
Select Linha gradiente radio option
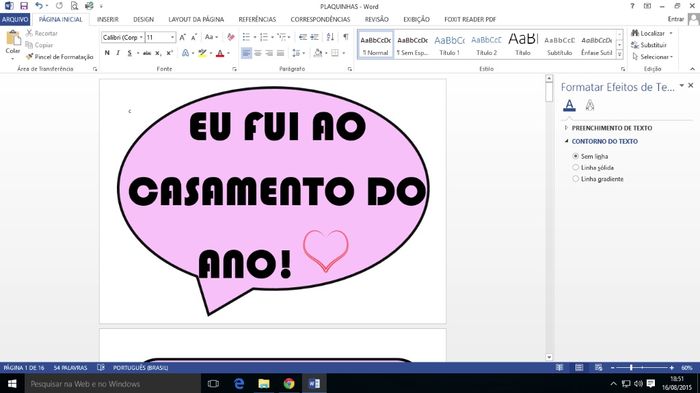pyautogui.click(x=575, y=179)
